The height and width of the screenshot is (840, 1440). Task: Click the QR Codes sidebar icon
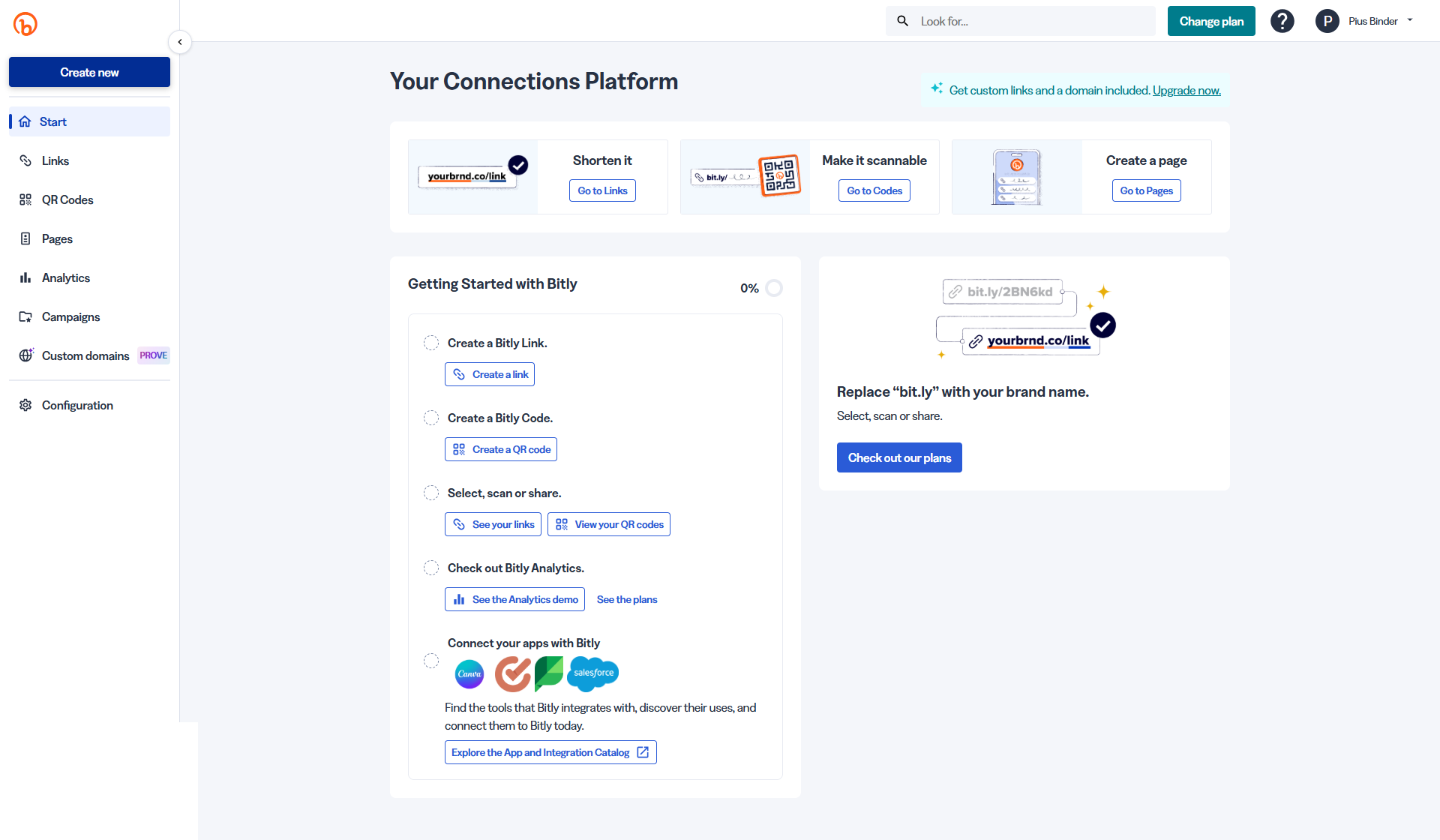25,199
